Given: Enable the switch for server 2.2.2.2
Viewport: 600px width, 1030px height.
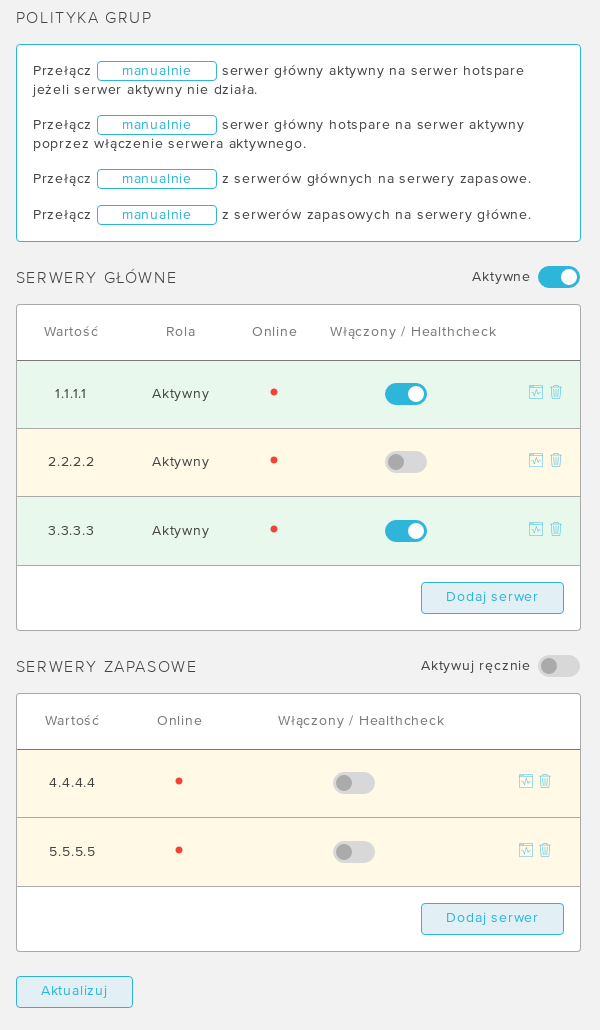Looking at the screenshot, I should pos(405,462).
